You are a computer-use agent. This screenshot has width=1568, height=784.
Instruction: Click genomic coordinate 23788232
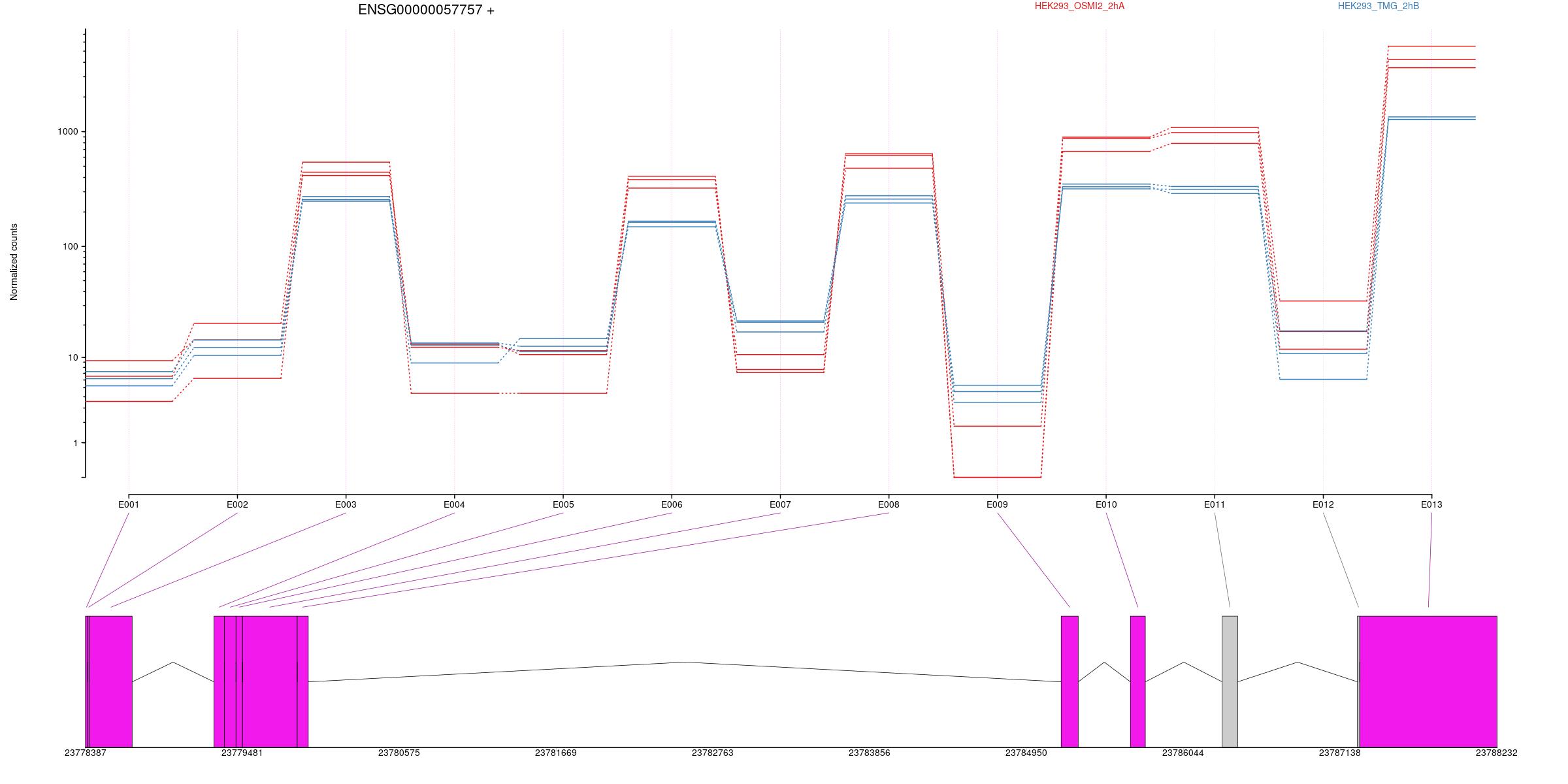pyautogui.click(x=1497, y=753)
